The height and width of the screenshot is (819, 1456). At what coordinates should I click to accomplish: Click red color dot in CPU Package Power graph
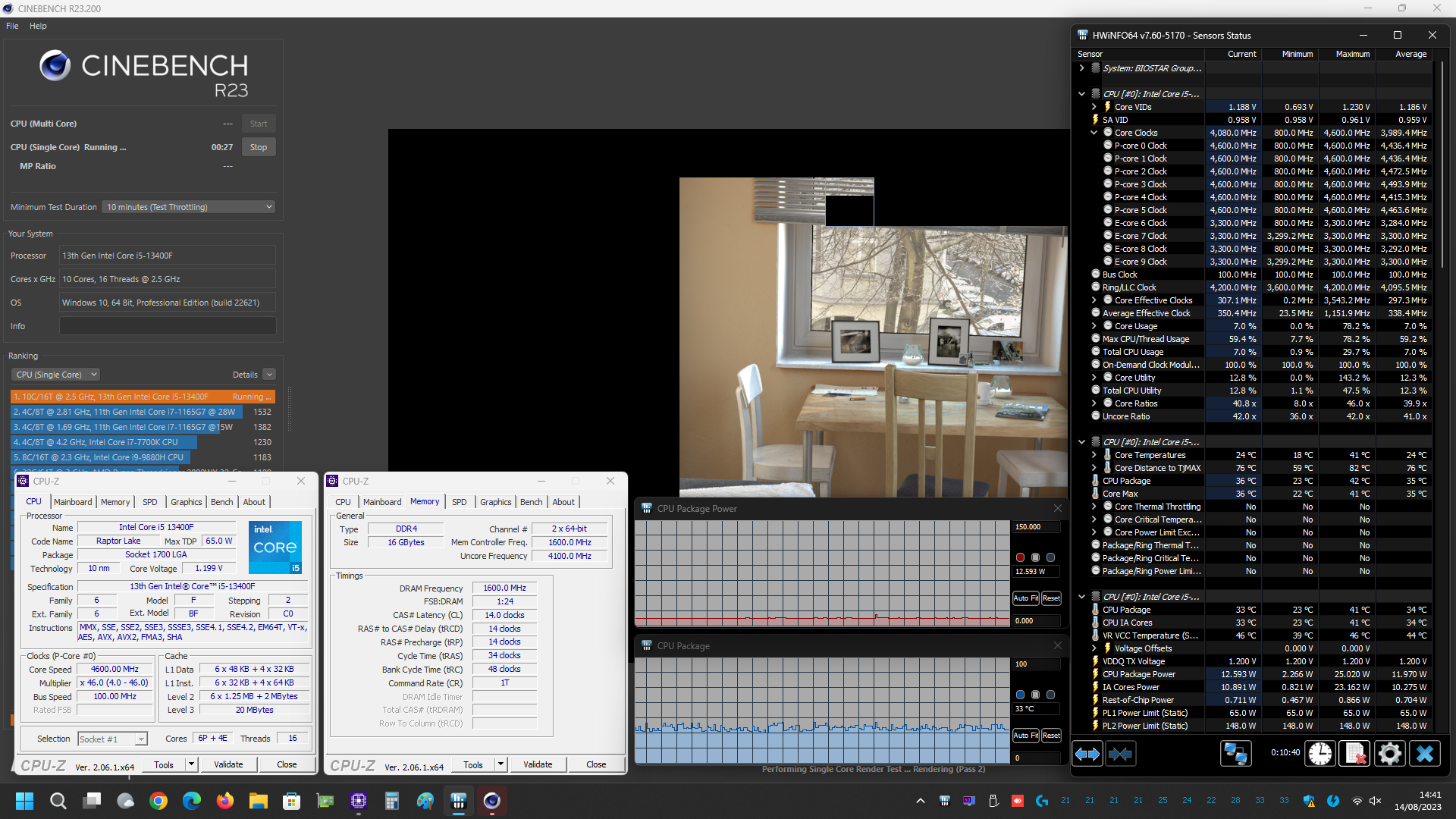[1020, 557]
